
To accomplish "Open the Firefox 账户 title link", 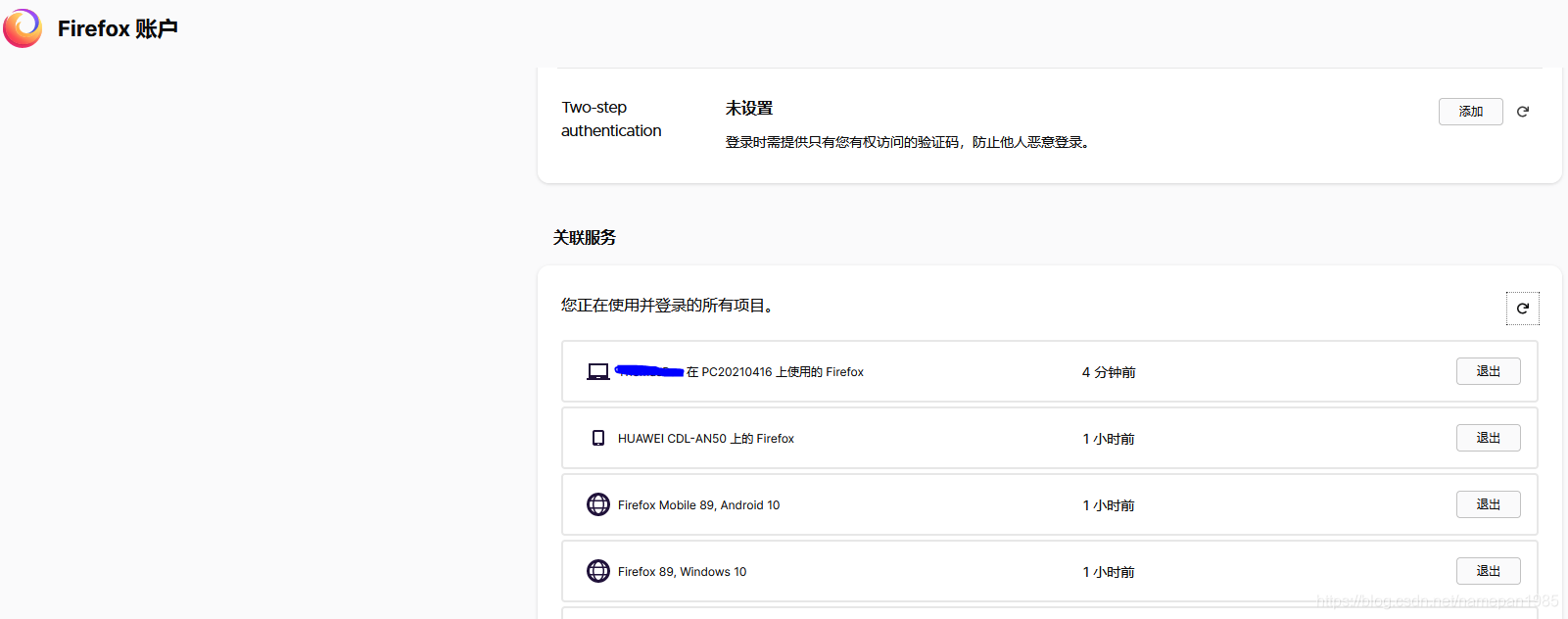I will pyautogui.click(x=118, y=28).
